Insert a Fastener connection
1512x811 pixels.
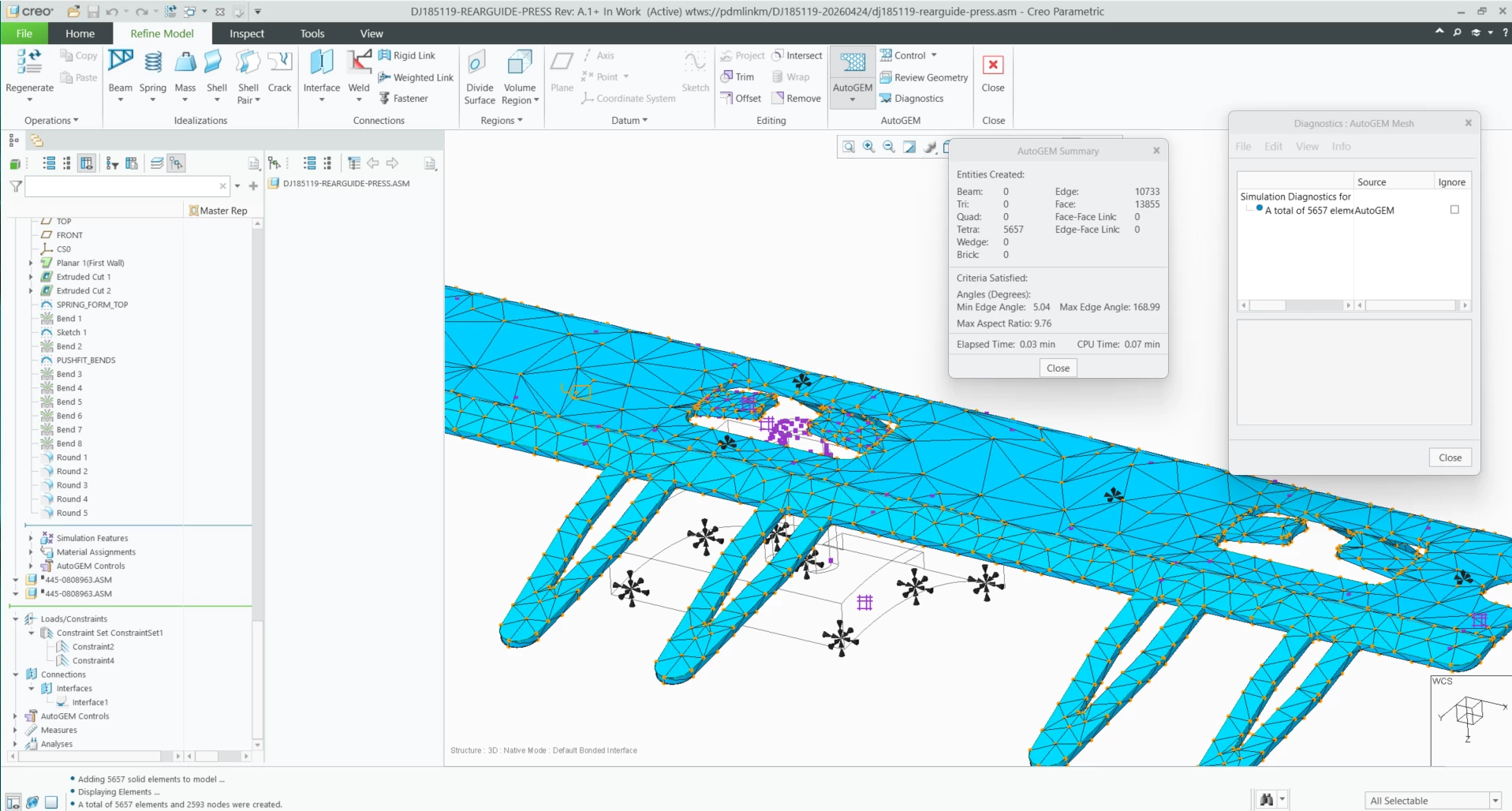pyautogui.click(x=403, y=99)
